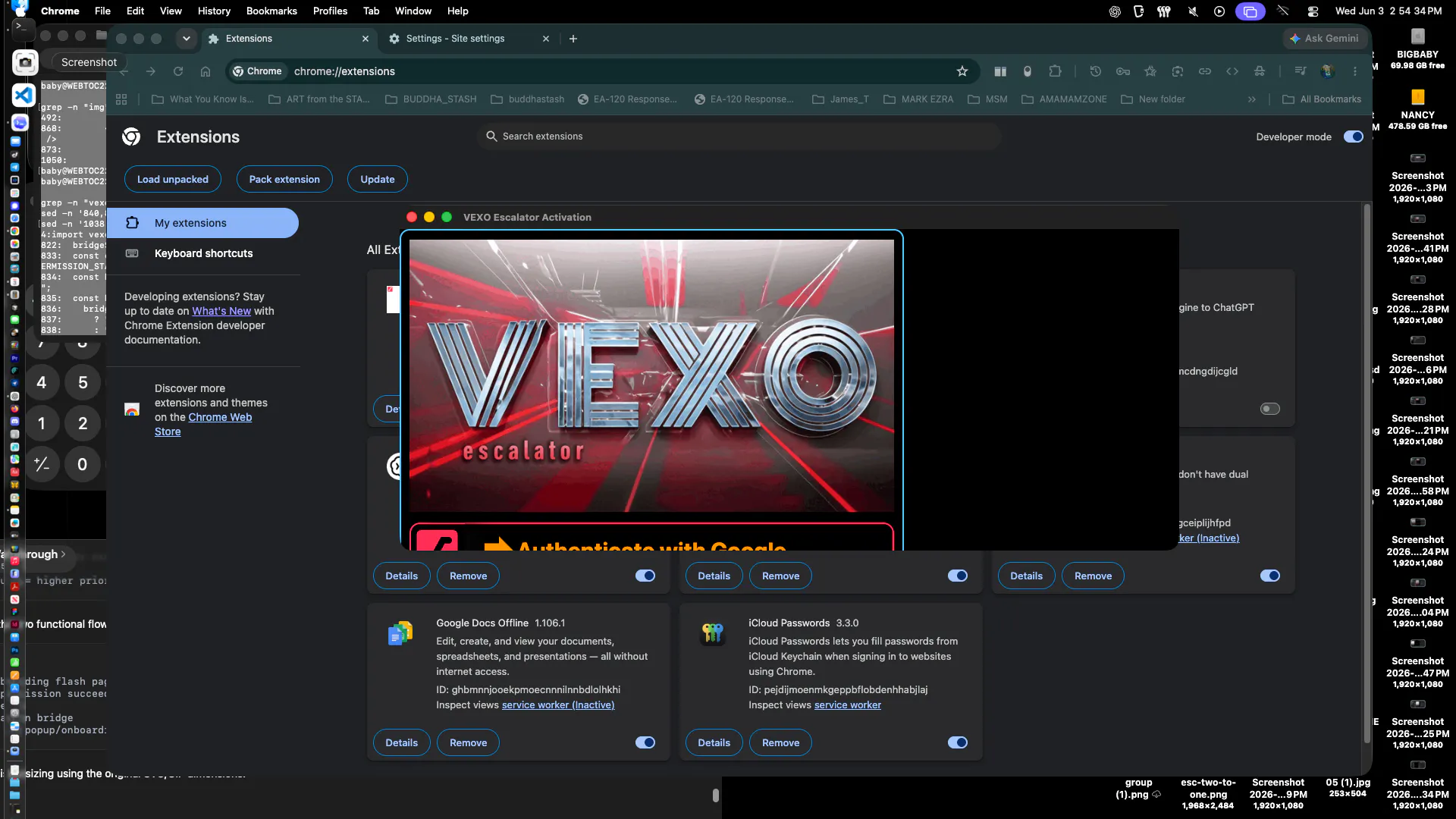This screenshot has height=819, width=1456.
Task: Click in the Search extensions field
Action: point(739,136)
